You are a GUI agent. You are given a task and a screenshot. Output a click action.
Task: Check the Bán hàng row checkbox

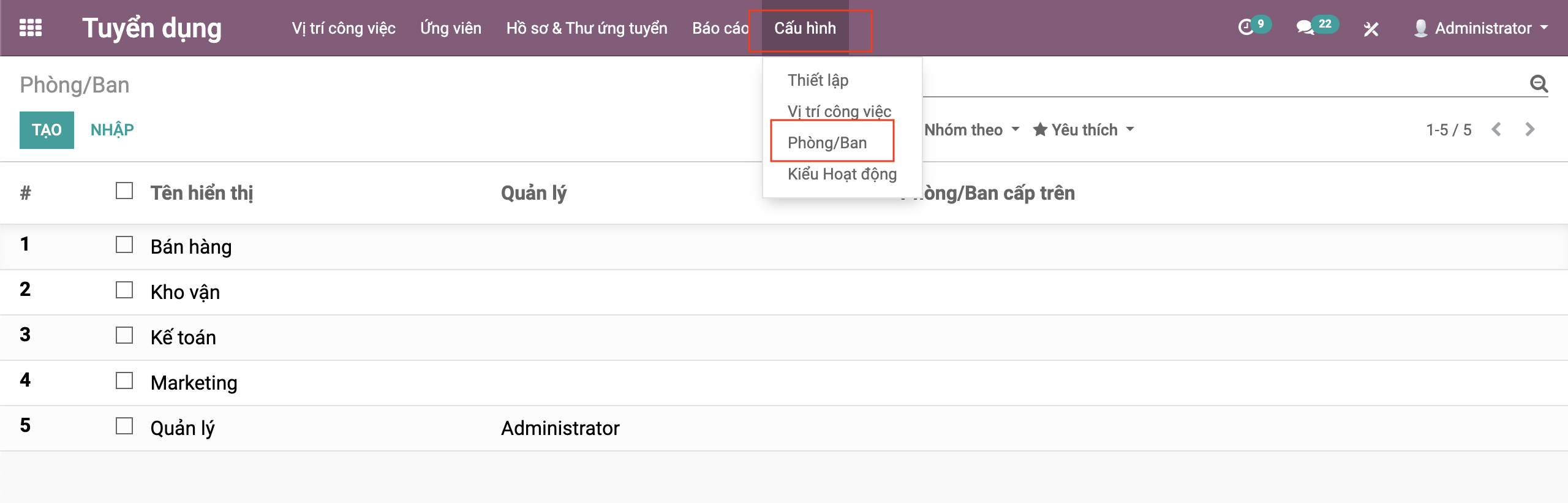tap(124, 245)
